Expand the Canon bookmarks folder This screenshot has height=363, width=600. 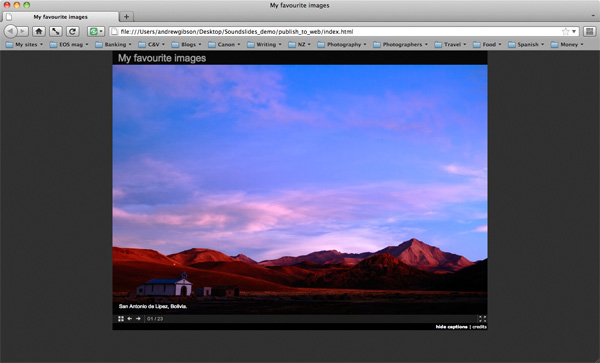224,44
